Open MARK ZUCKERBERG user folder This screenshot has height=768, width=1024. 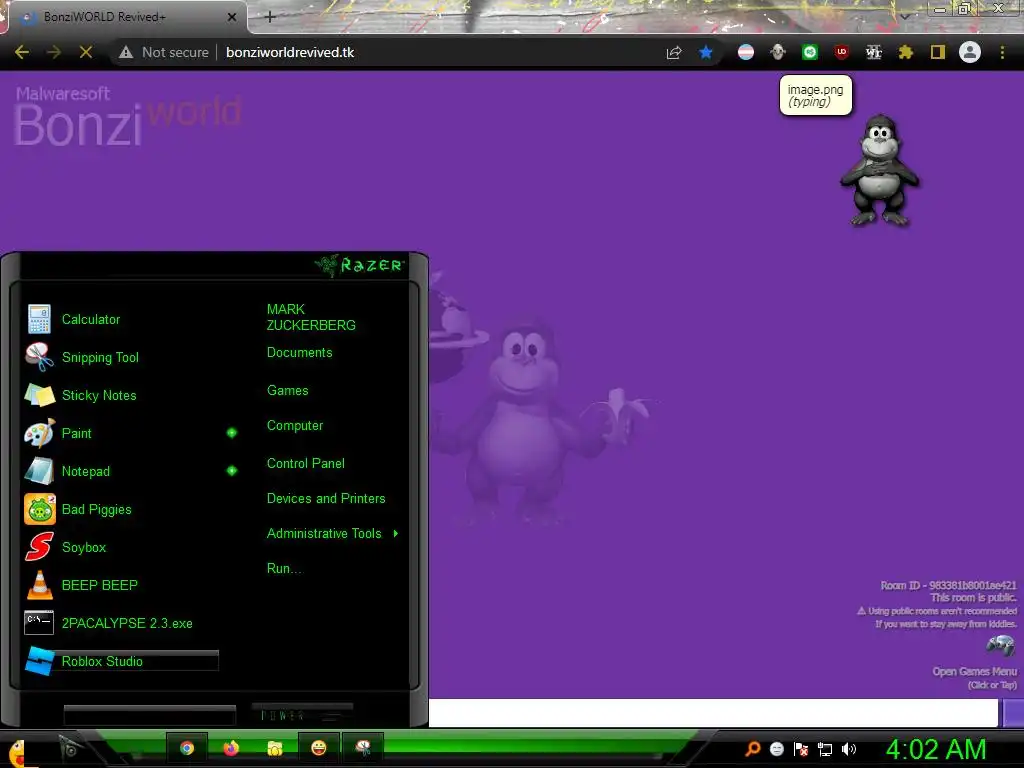click(x=311, y=317)
